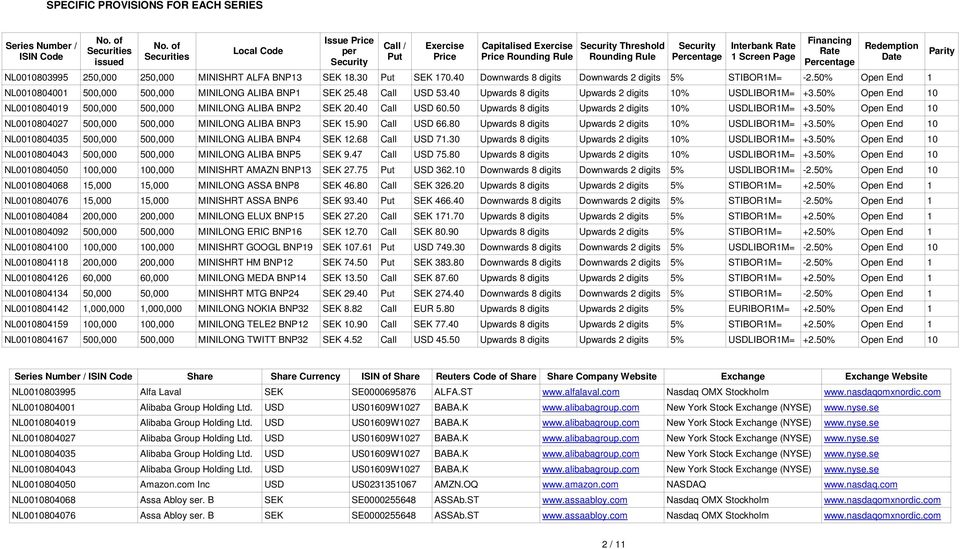This screenshot has height=549, width=960.
Task: Select exercise price 'EUR 5.80'
Action: point(434,309)
